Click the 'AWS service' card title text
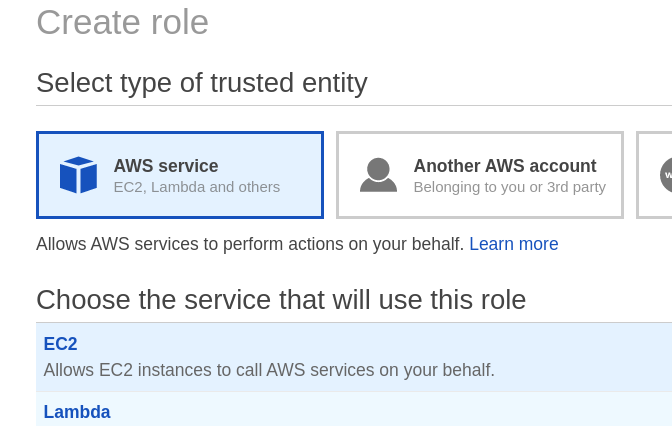672x426 pixels. tap(166, 166)
